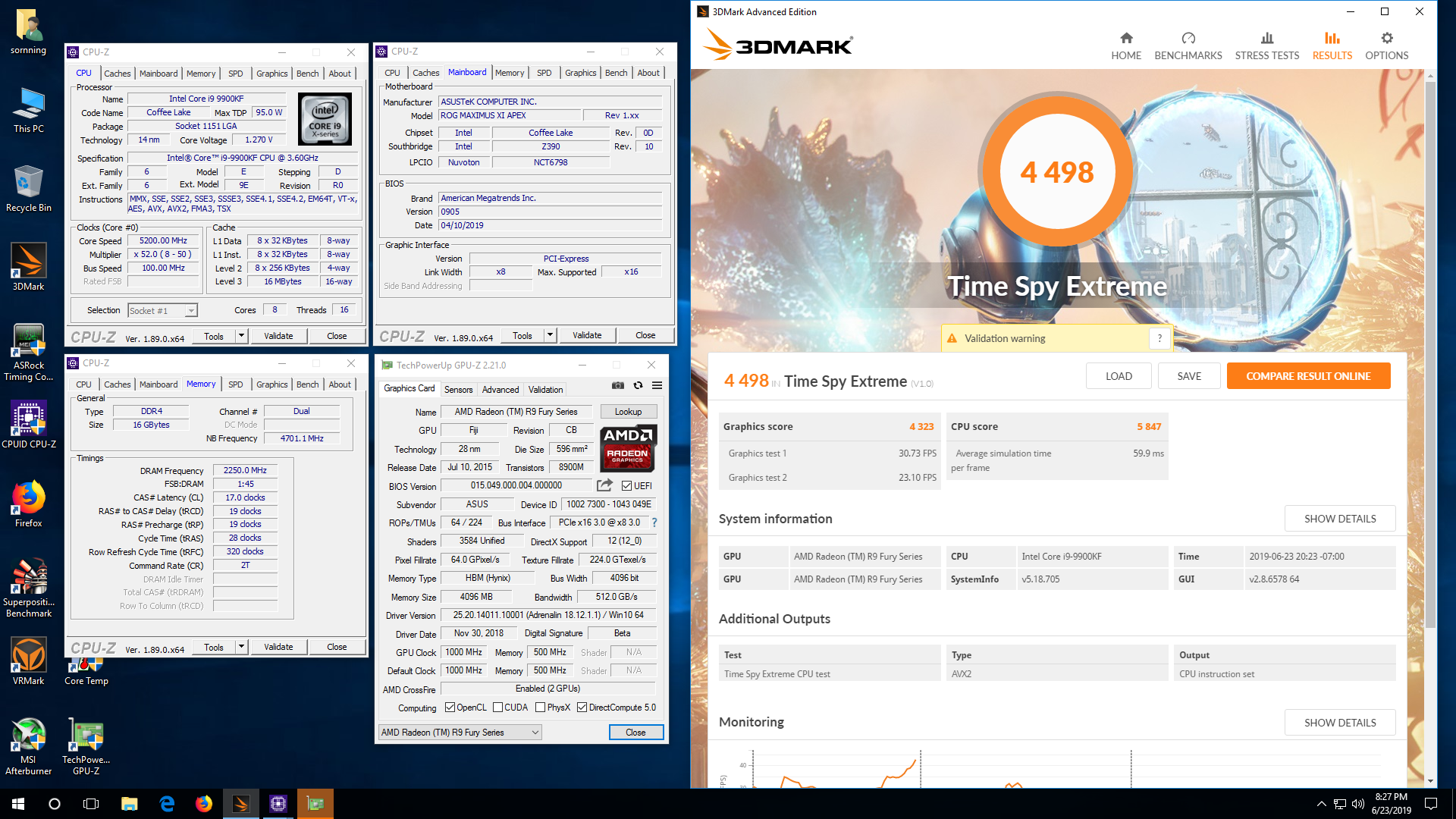Image resolution: width=1456 pixels, height=819 pixels.
Task: Click the GPU-Z BIOS Version field
Action: pyautogui.click(x=516, y=485)
